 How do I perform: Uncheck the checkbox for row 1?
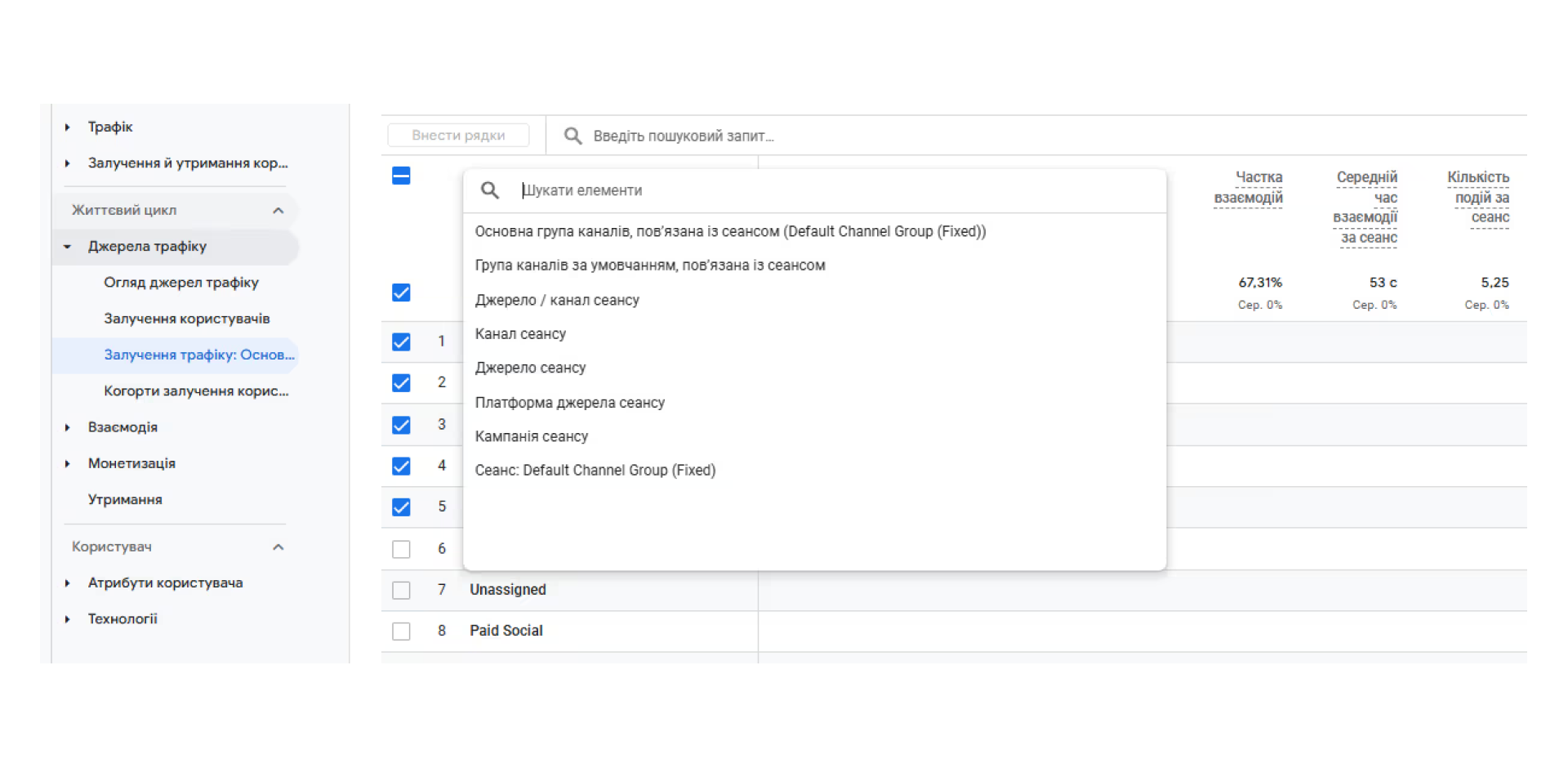[x=401, y=342]
